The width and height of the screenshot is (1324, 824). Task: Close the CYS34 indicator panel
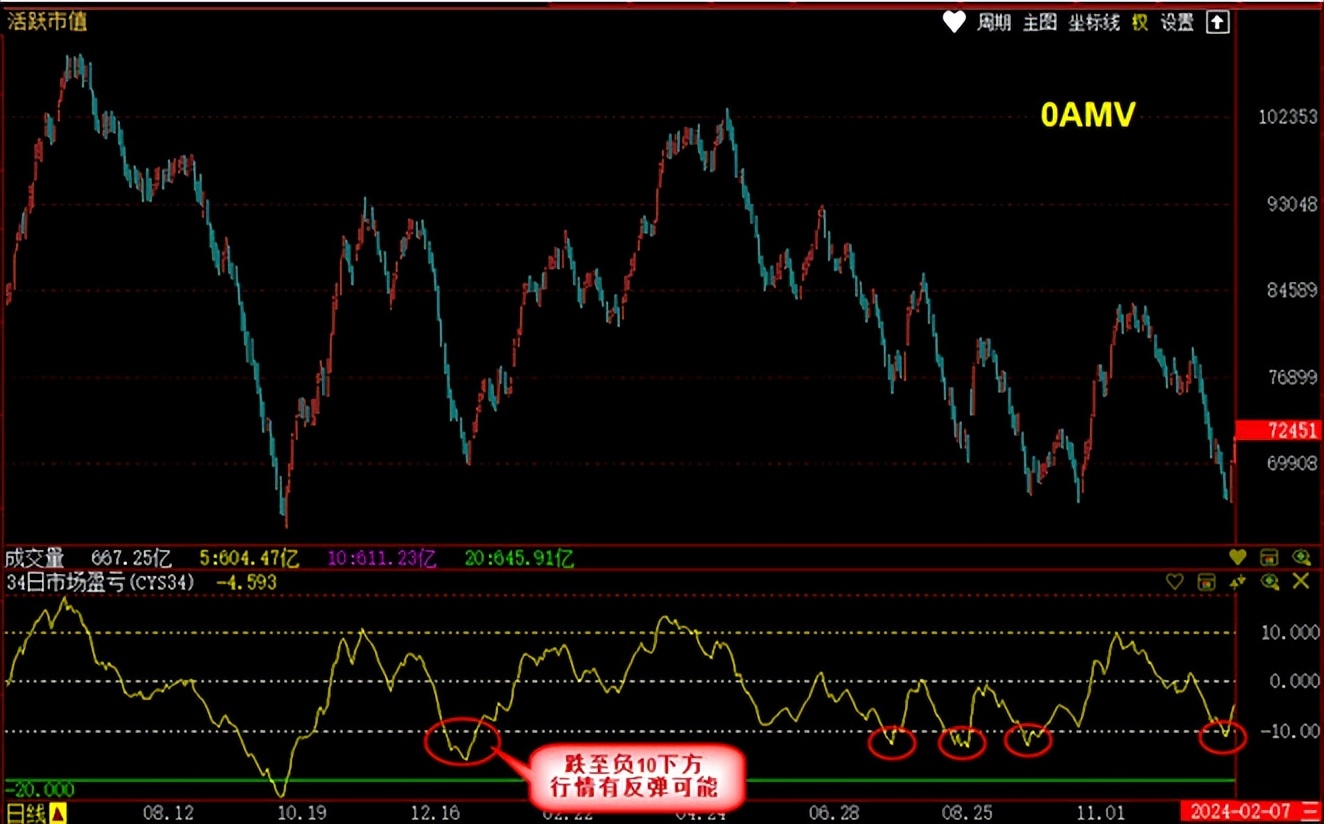(x=1301, y=581)
